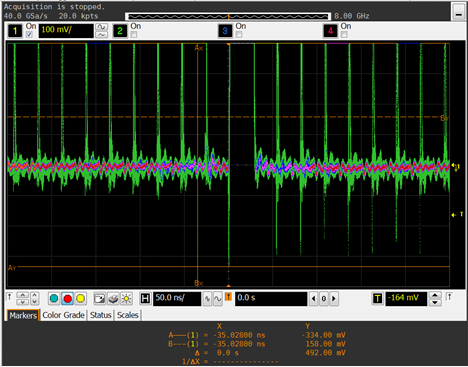The image size is (468, 367).
Task: Click the rising edge icon at toolbar right end
Action: [449, 297]
